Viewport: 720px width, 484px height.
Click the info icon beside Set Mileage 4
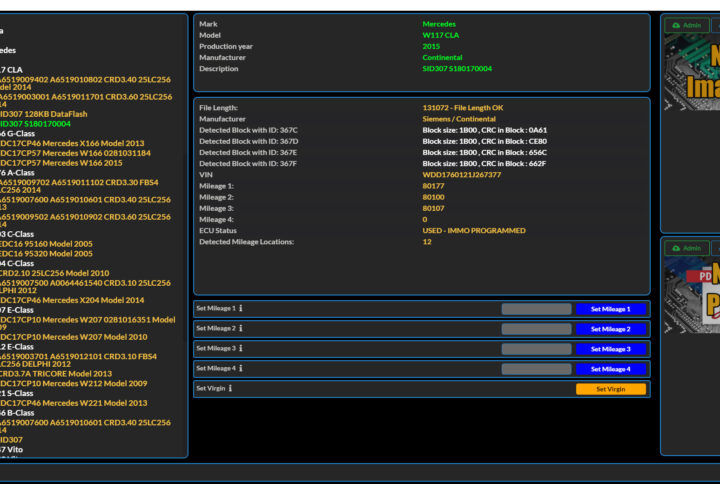(x=241, y=368)
